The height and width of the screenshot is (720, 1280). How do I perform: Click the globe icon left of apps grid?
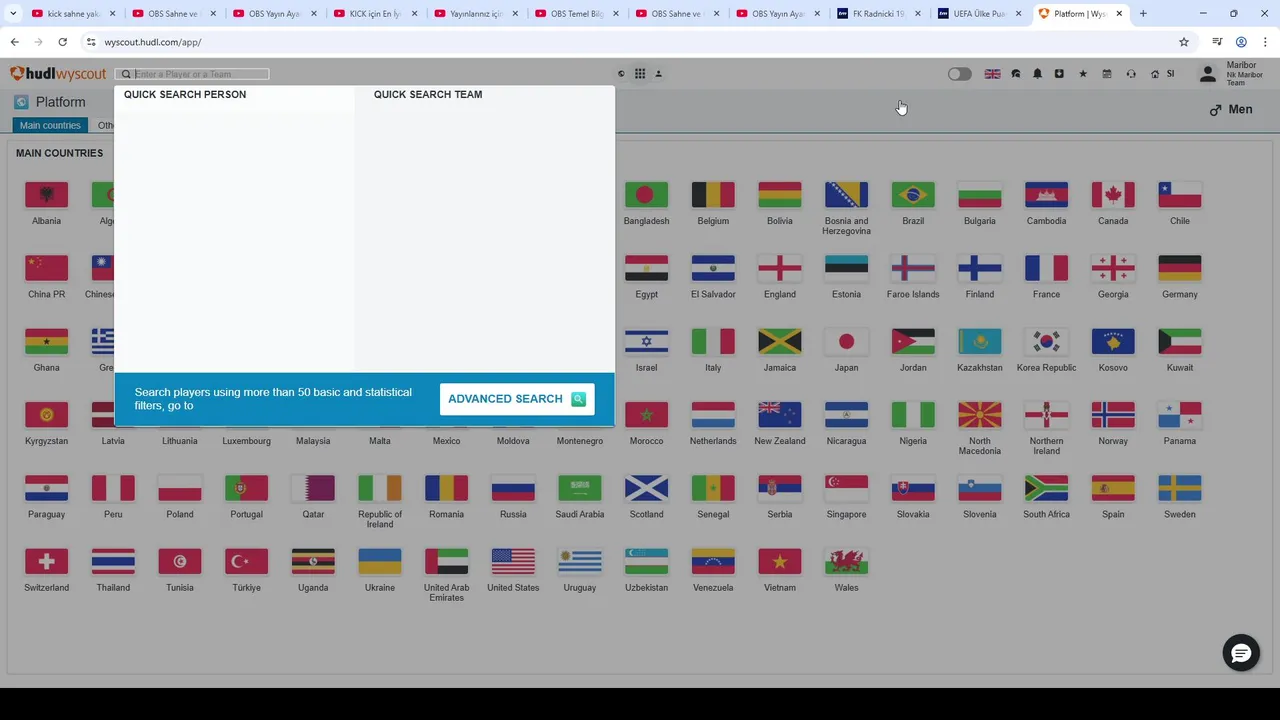[621, 74]
